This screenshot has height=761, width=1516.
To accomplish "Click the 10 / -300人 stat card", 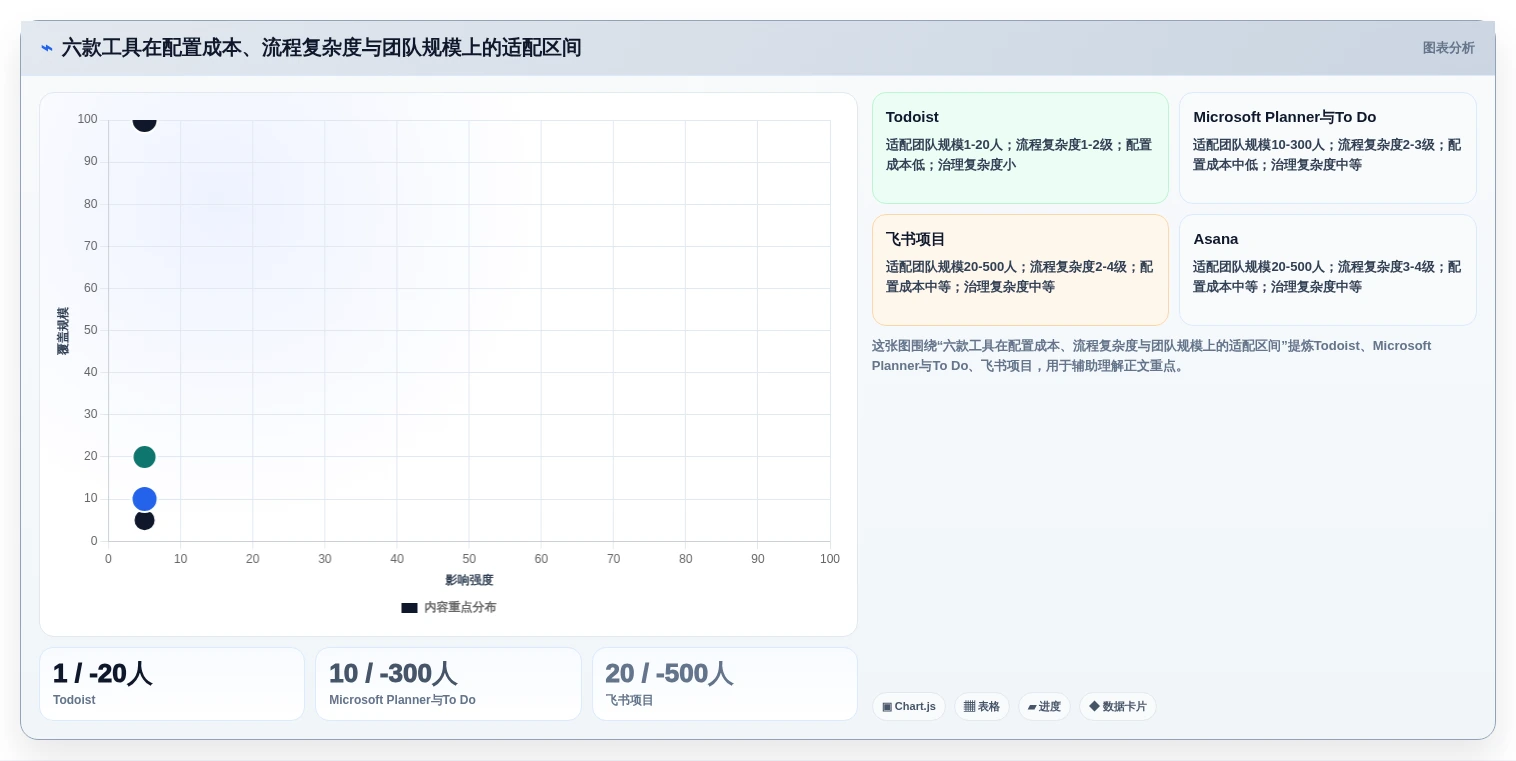I will 448,684.
